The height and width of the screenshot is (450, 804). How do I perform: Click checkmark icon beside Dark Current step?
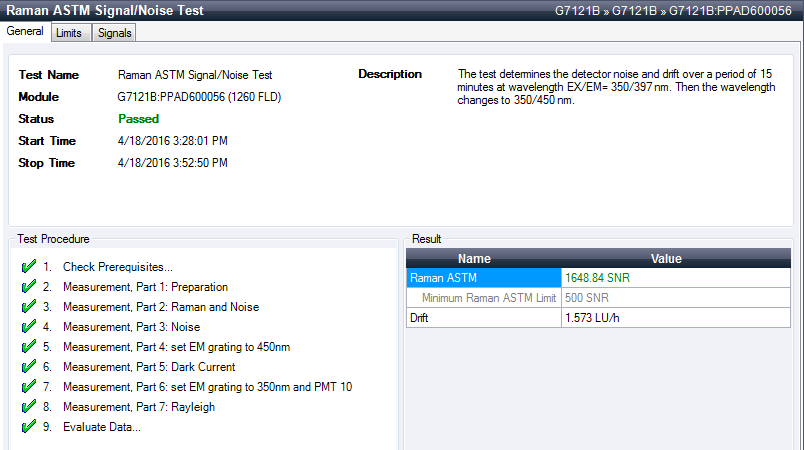(x=28, y=367)
